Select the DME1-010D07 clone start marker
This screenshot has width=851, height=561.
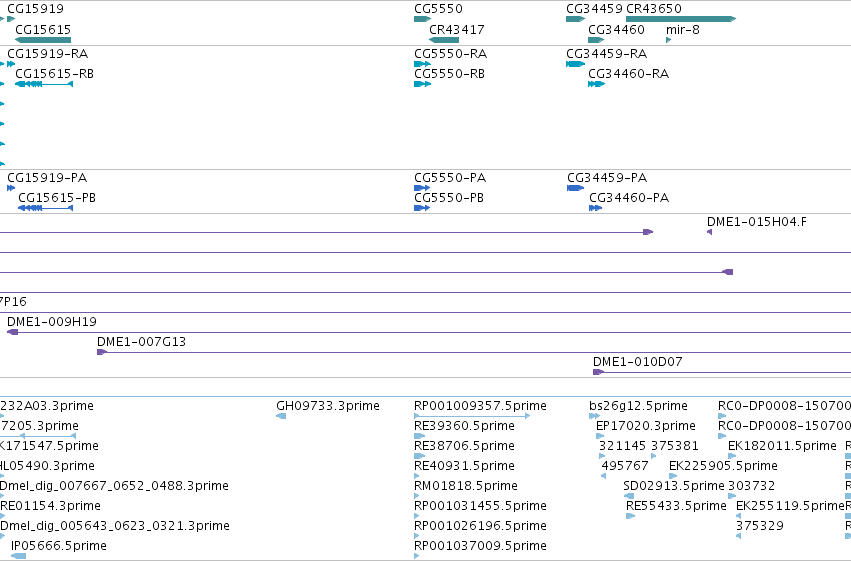(x=598, y=372)
